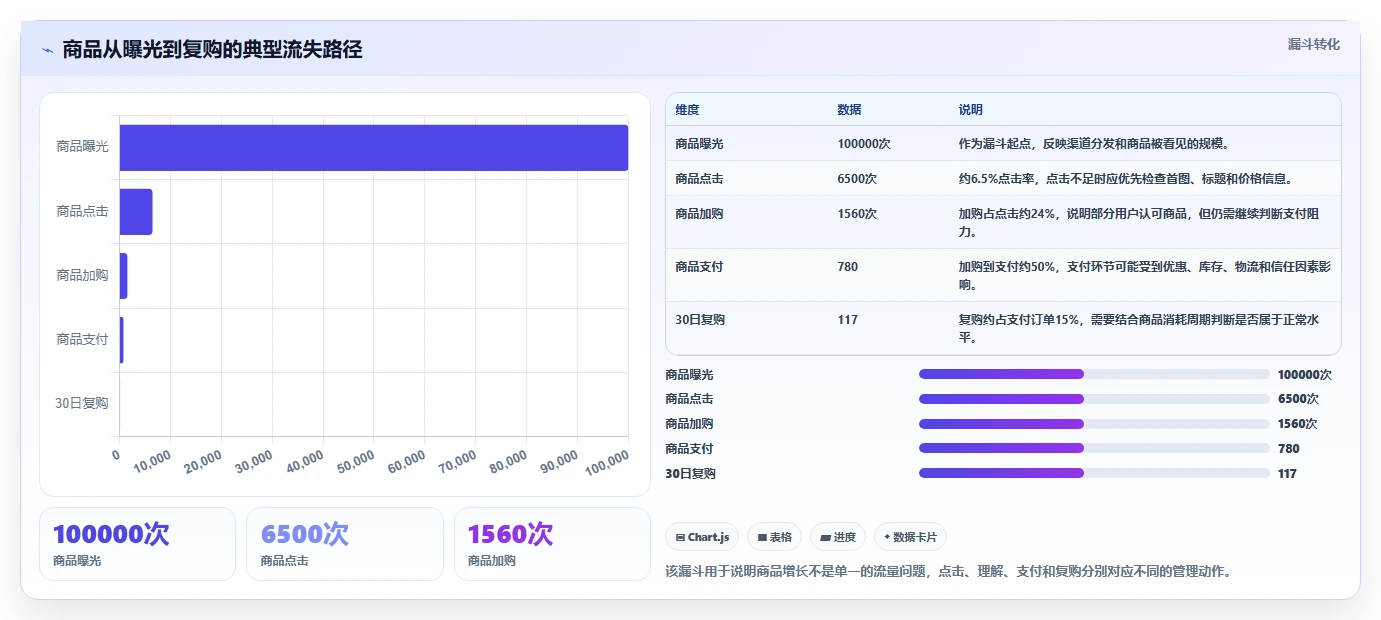Click the 117 value in the table
Screen dimensions: 1381x620
pos(847,320)
